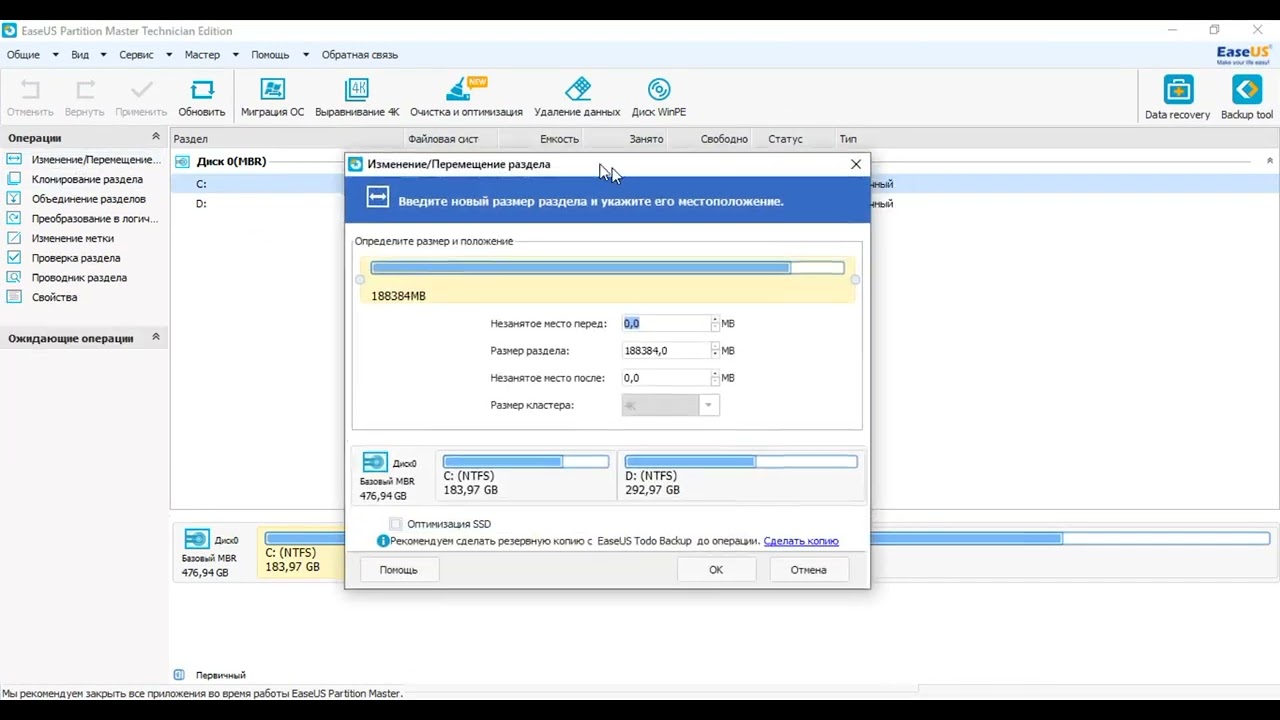Run the Проверка раздела operation
The image size is (1280, 720).
click(x=76, y=258)
